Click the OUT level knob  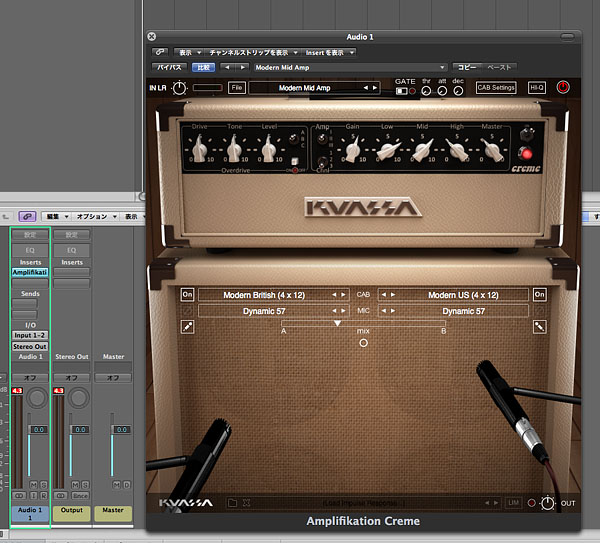pyautogui.click(x=547, y=503)
